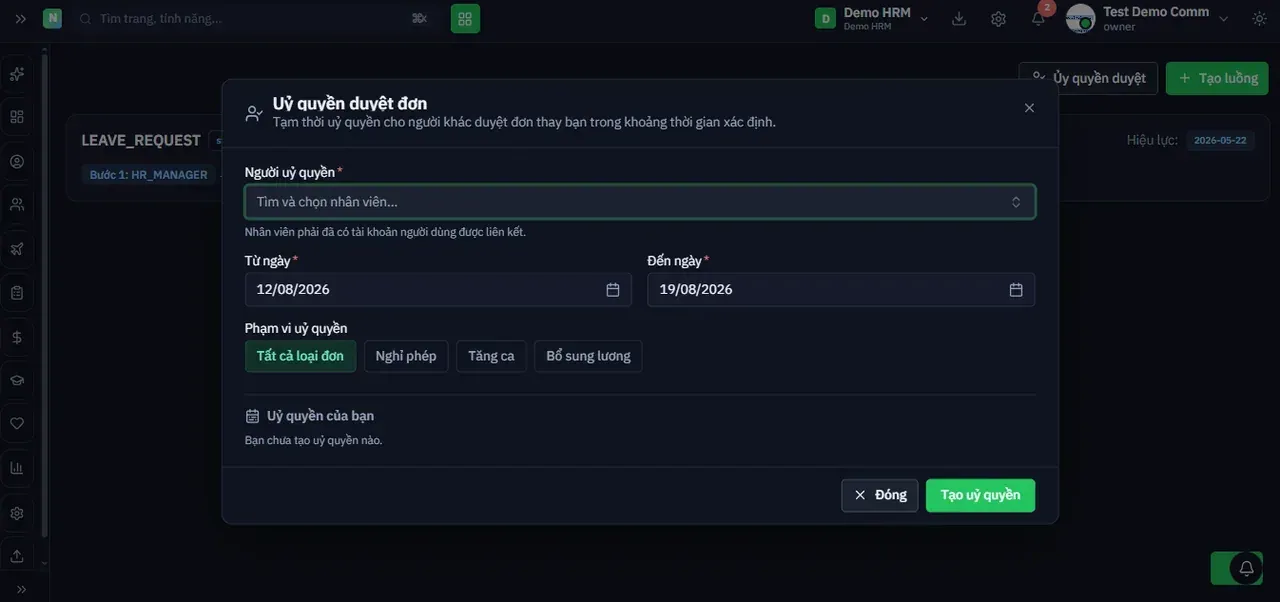Open the graduation cap training sidebar icon
1280x602 pixels.
[17, 380]
